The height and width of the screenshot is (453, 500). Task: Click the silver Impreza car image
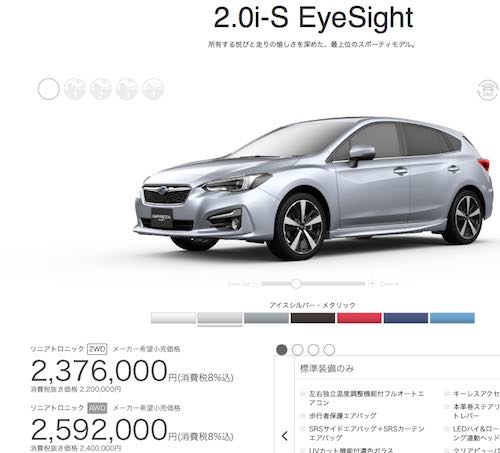[313, 188]
